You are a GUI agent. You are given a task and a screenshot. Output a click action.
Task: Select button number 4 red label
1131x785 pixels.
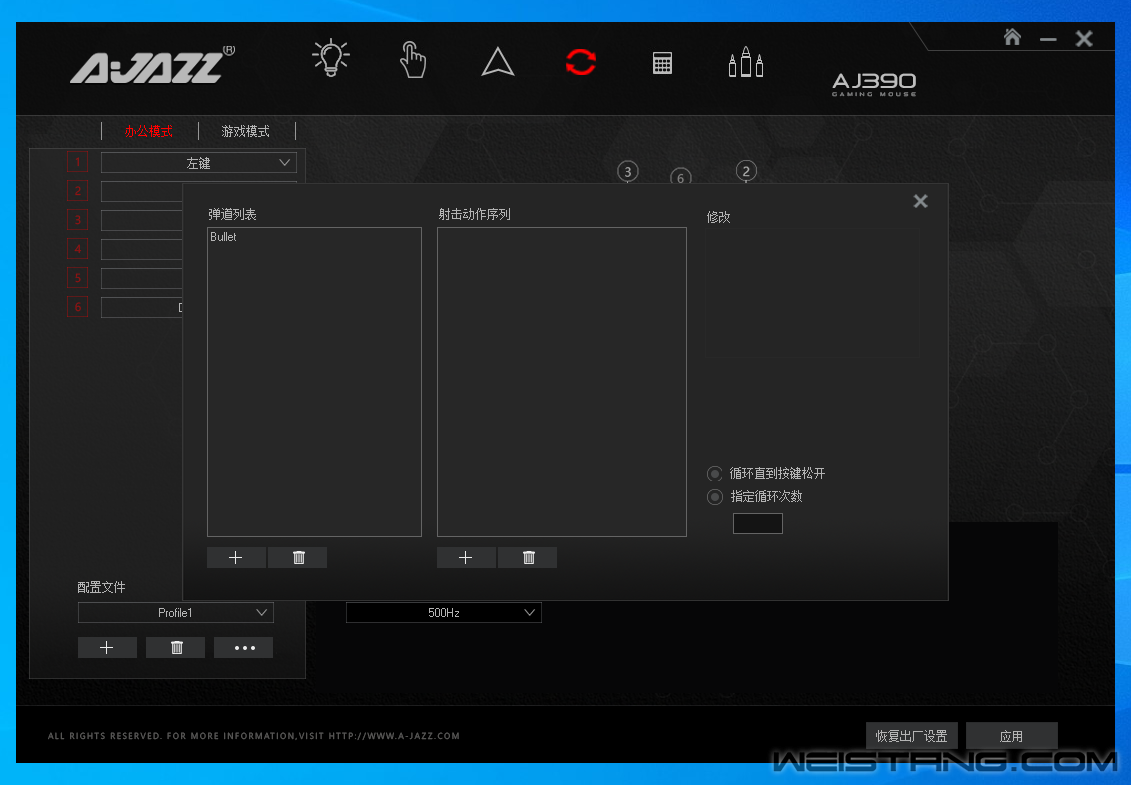(x=78, y=250)
